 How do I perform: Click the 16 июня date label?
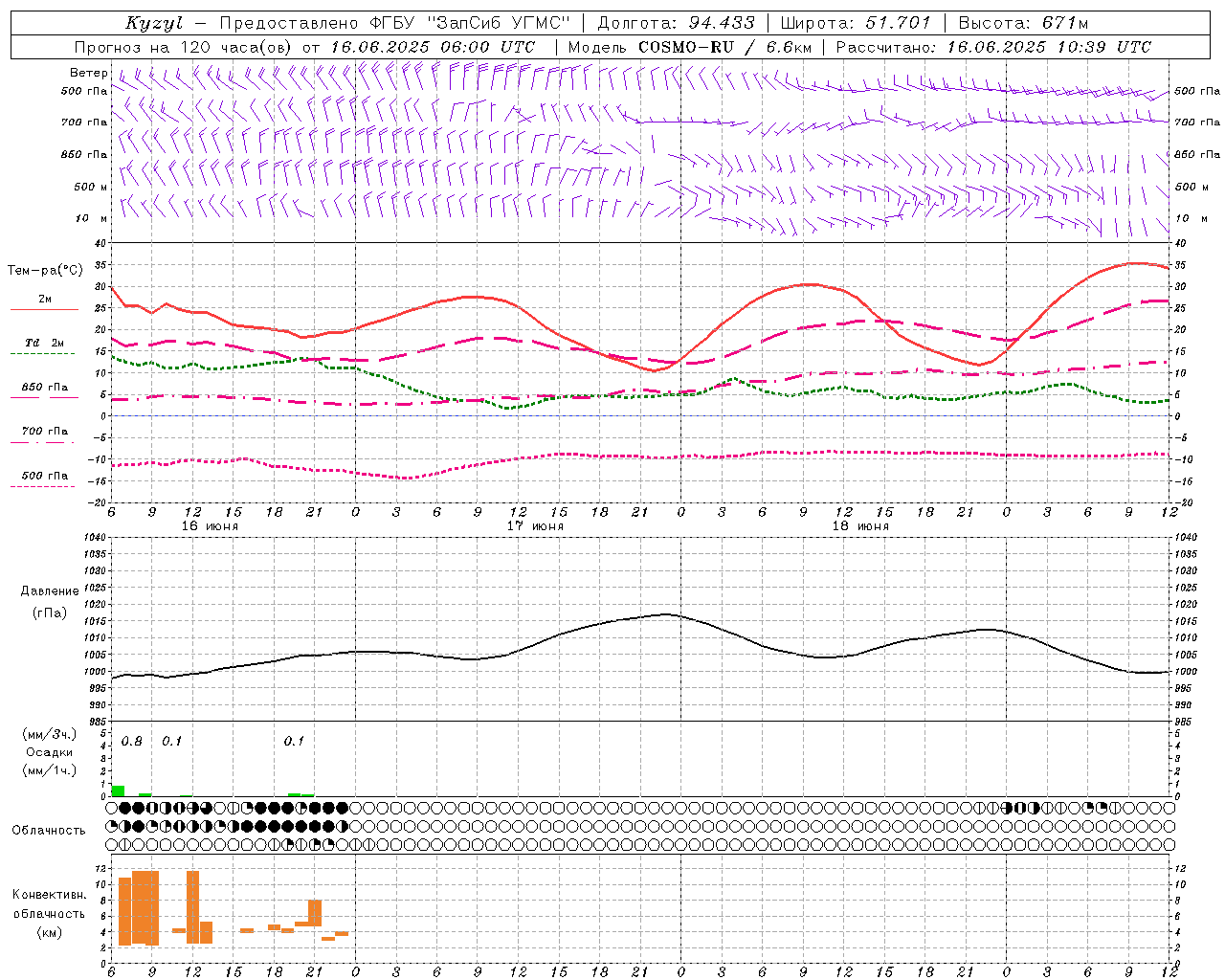[x=210, y=526]
